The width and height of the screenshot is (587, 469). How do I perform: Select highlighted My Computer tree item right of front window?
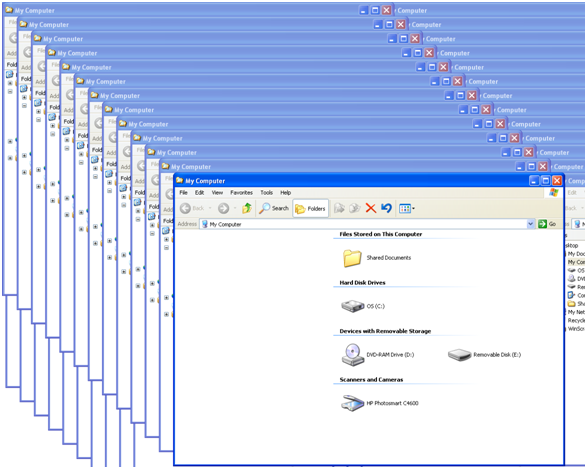[x=576, y=262]
